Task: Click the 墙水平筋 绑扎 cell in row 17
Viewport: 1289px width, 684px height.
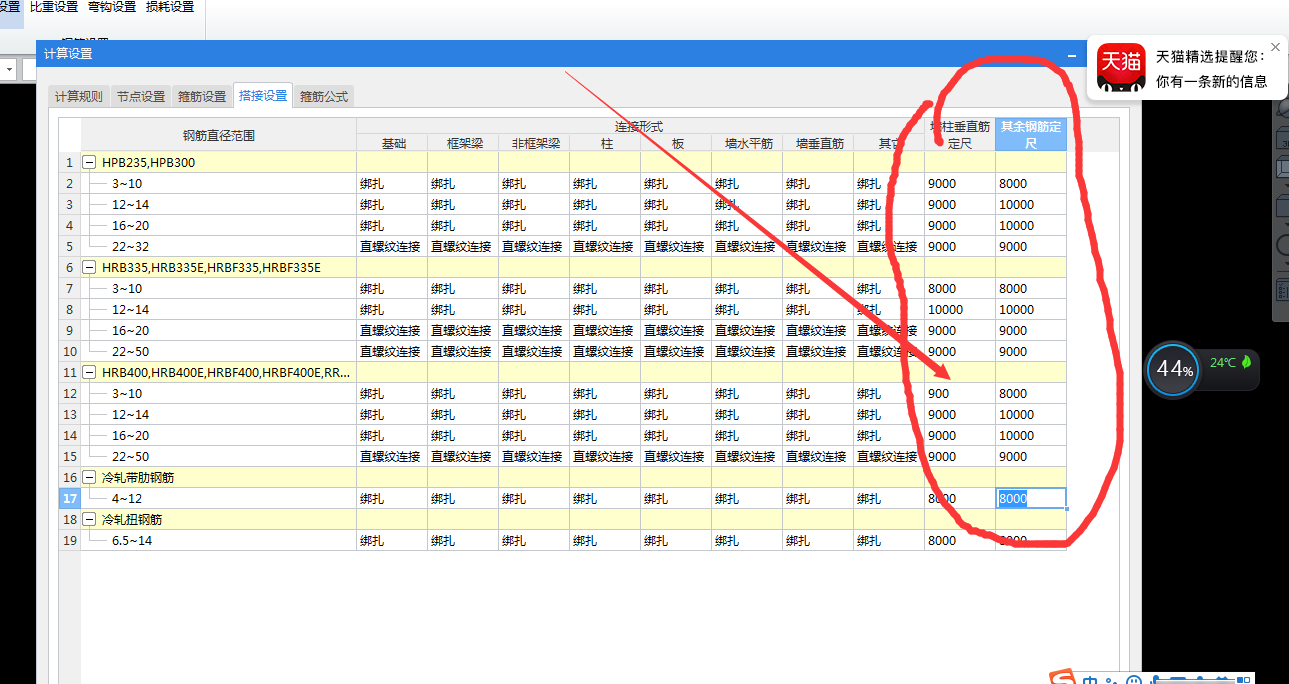Action: point(748,499)
